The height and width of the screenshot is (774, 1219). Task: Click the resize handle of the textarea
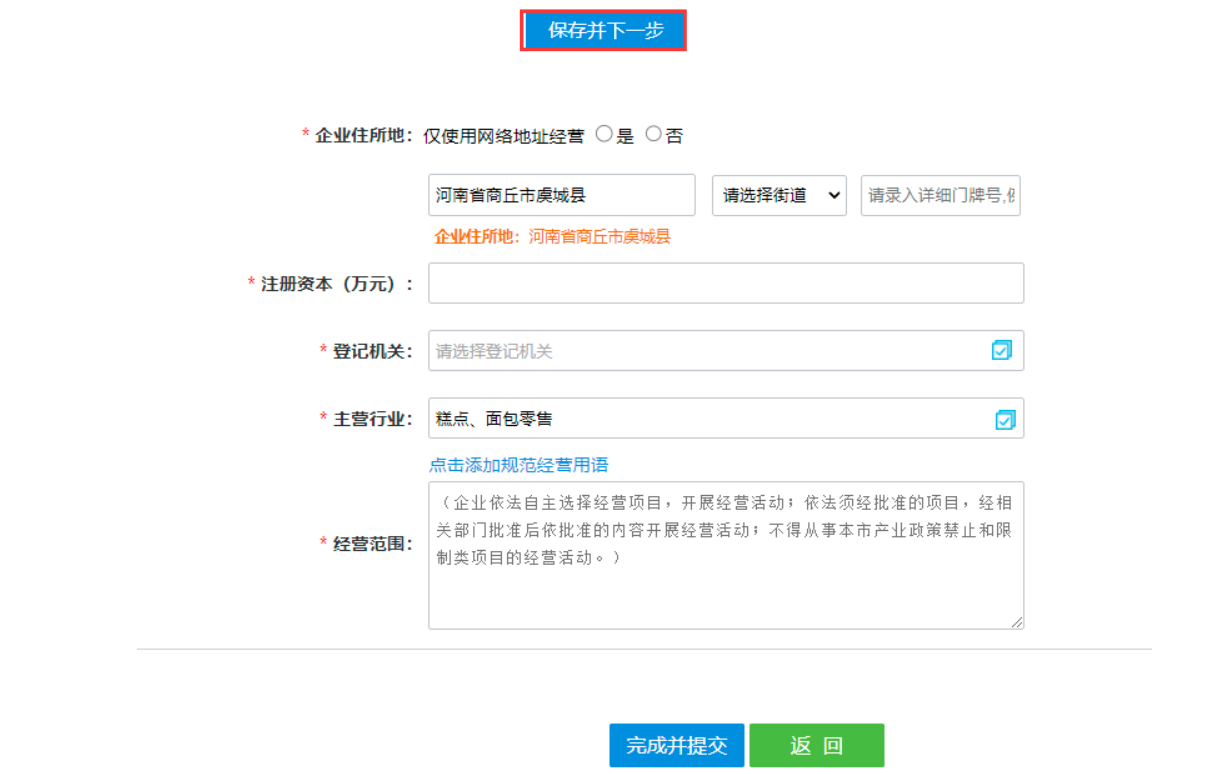coord(1018,622)
